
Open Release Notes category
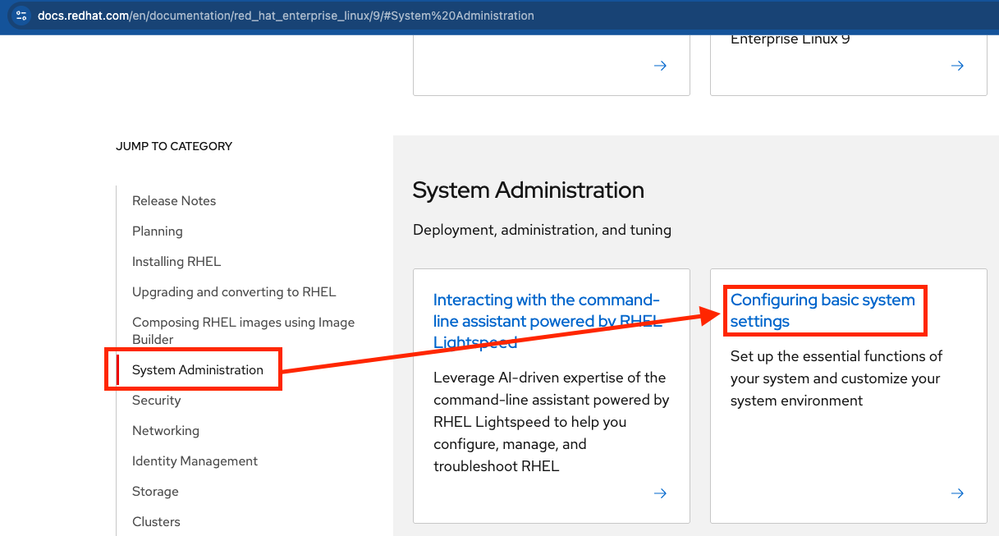coord(174,201)
